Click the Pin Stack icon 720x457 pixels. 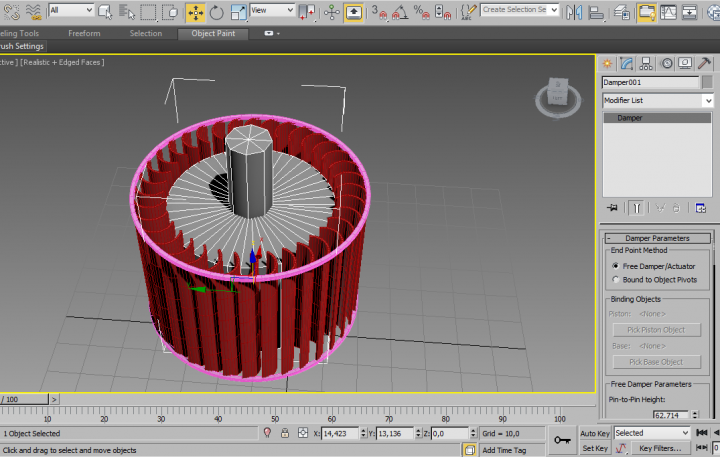pos(612,208)
